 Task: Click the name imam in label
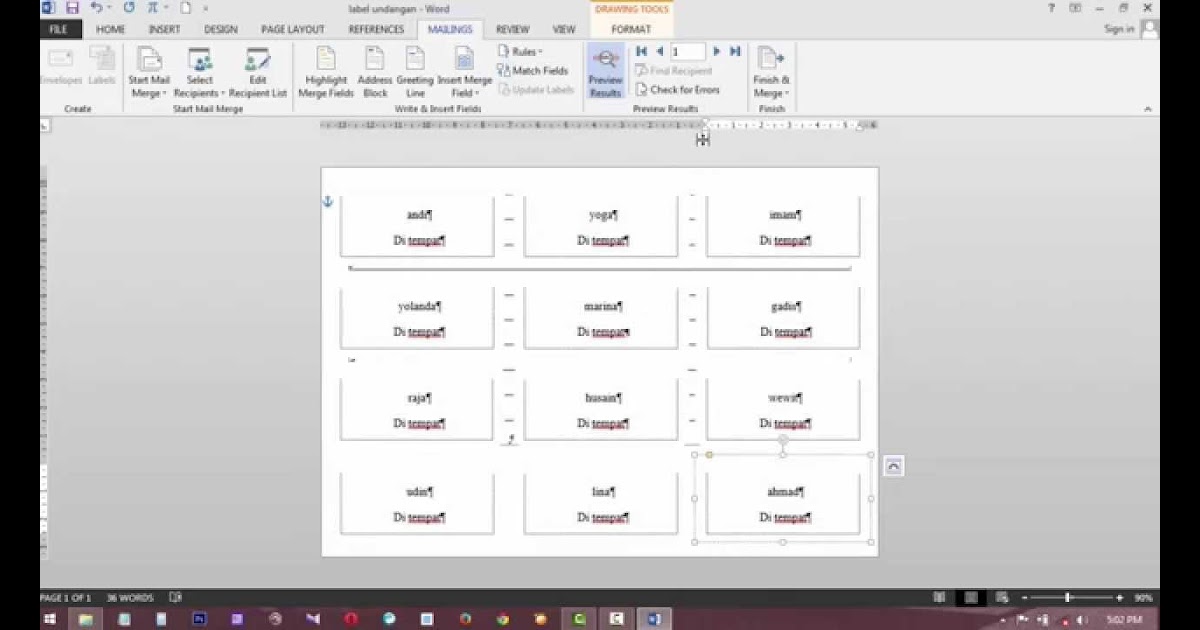783,215
